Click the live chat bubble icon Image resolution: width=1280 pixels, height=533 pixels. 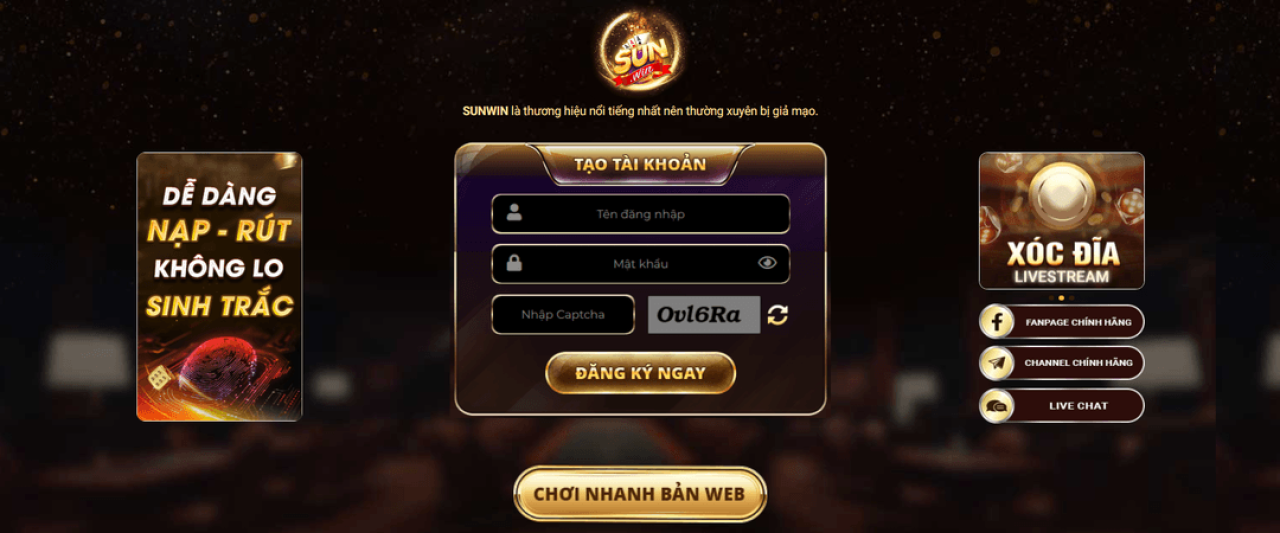(997, 406)
